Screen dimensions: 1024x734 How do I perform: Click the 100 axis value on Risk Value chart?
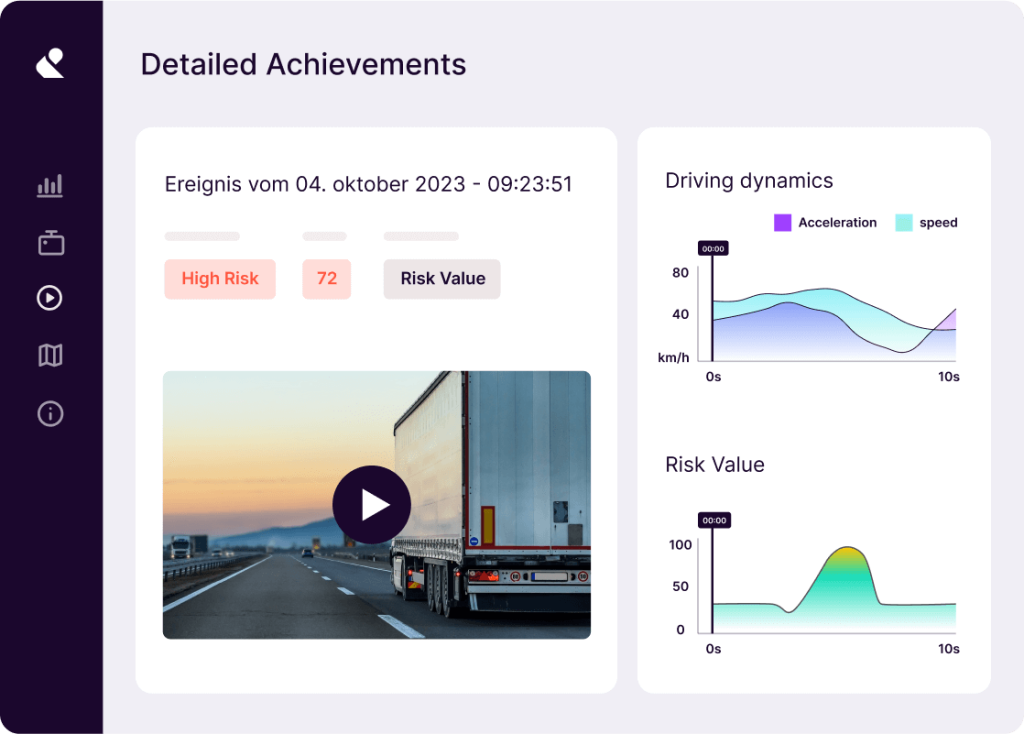680,545
